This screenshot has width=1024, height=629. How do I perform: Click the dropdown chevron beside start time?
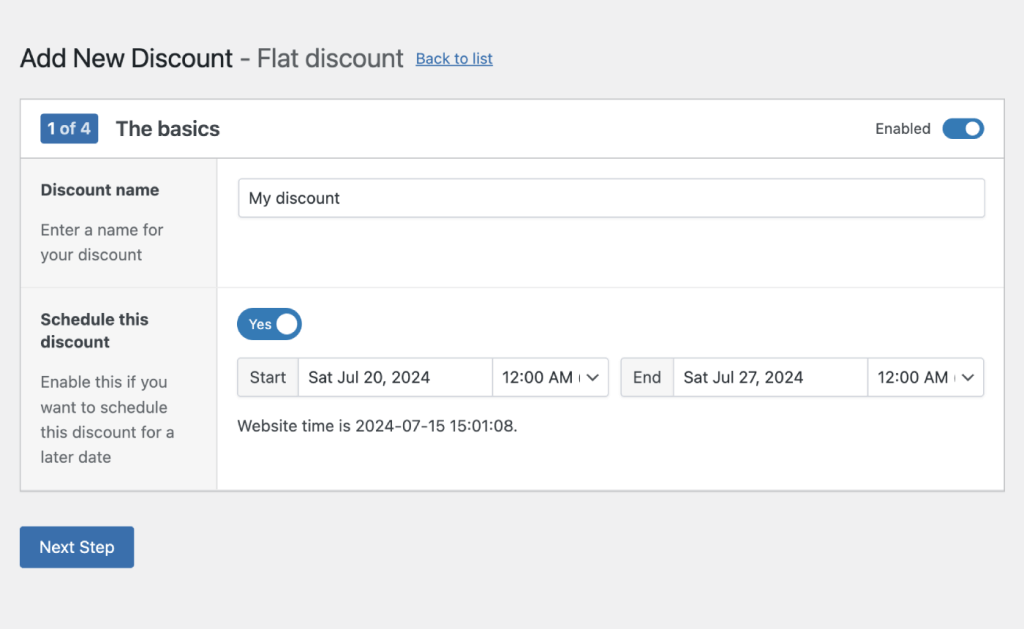(594, 377)
